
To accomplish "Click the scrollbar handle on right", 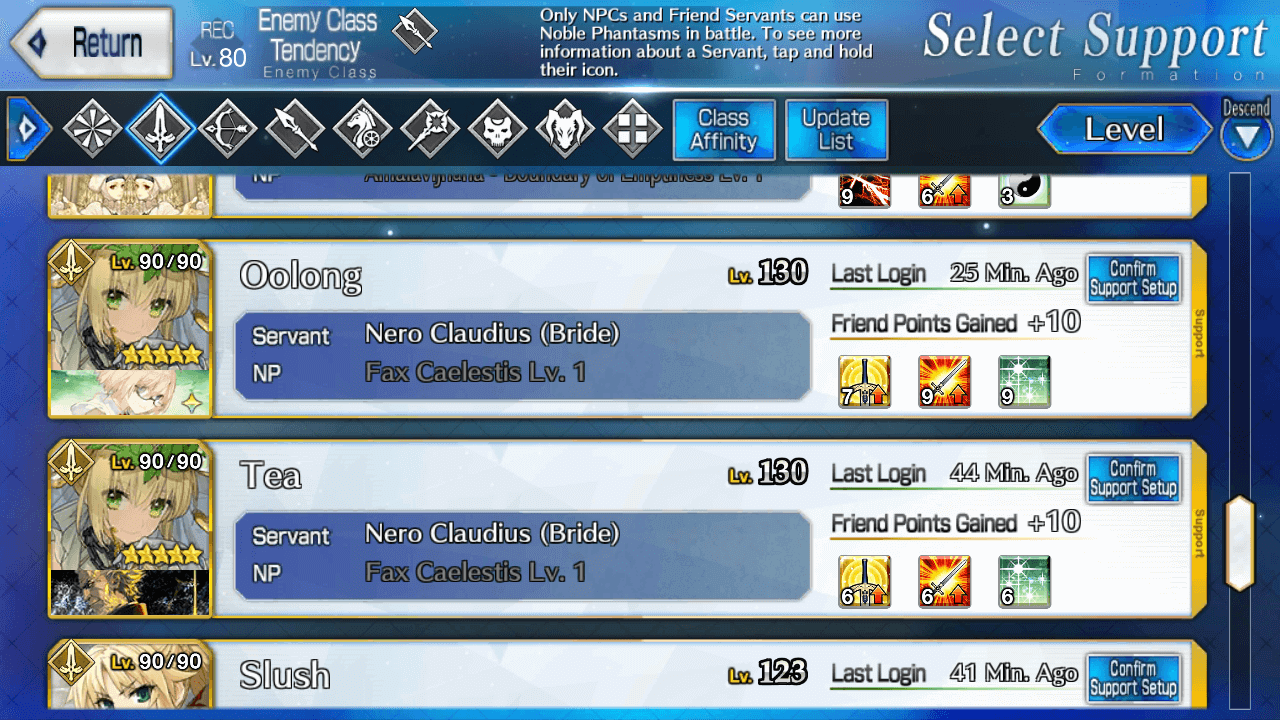I will (x=1240, y=543).
